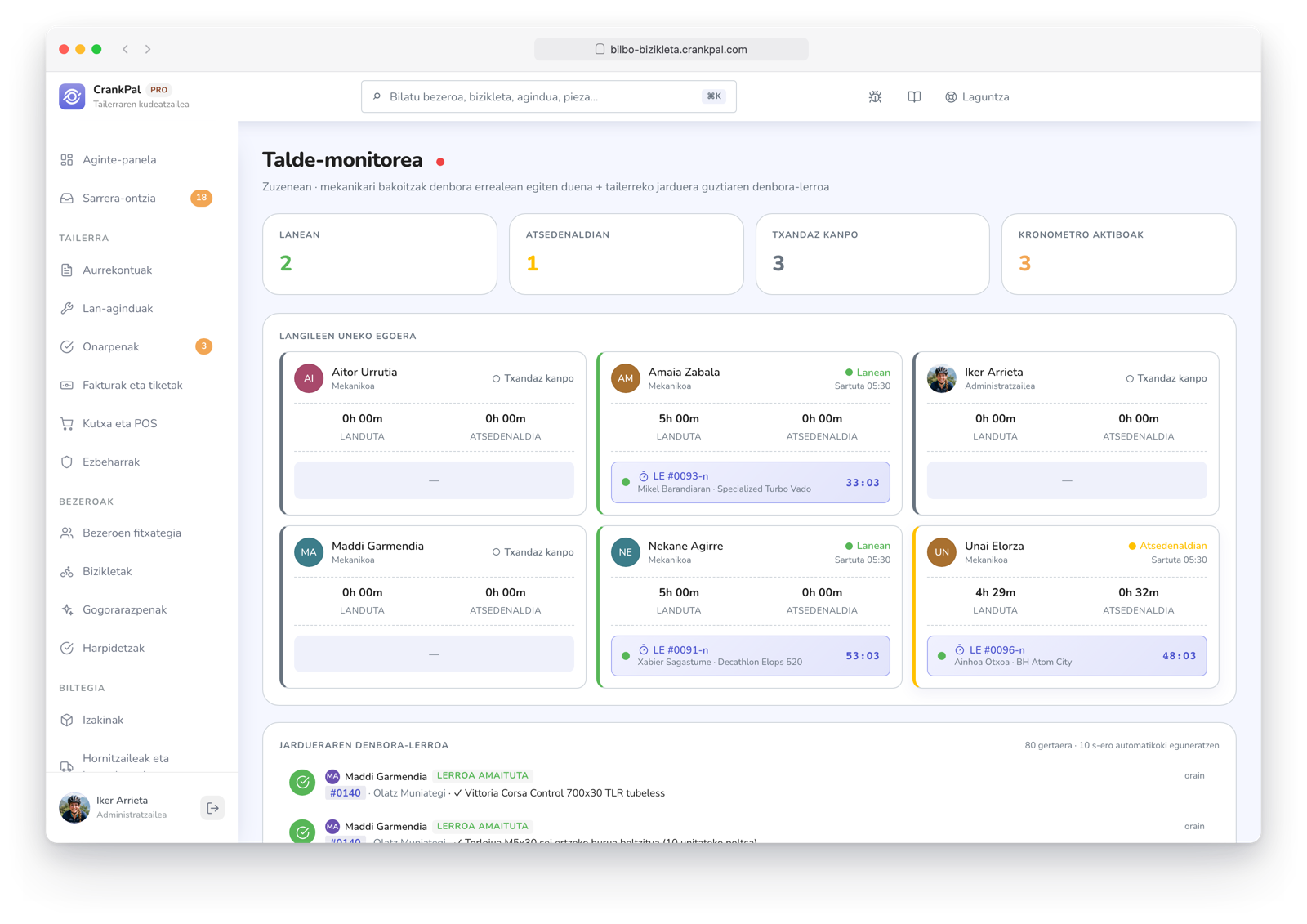
Task: Focus the Bilatu bezeroa search field
Action: (548, 96)
